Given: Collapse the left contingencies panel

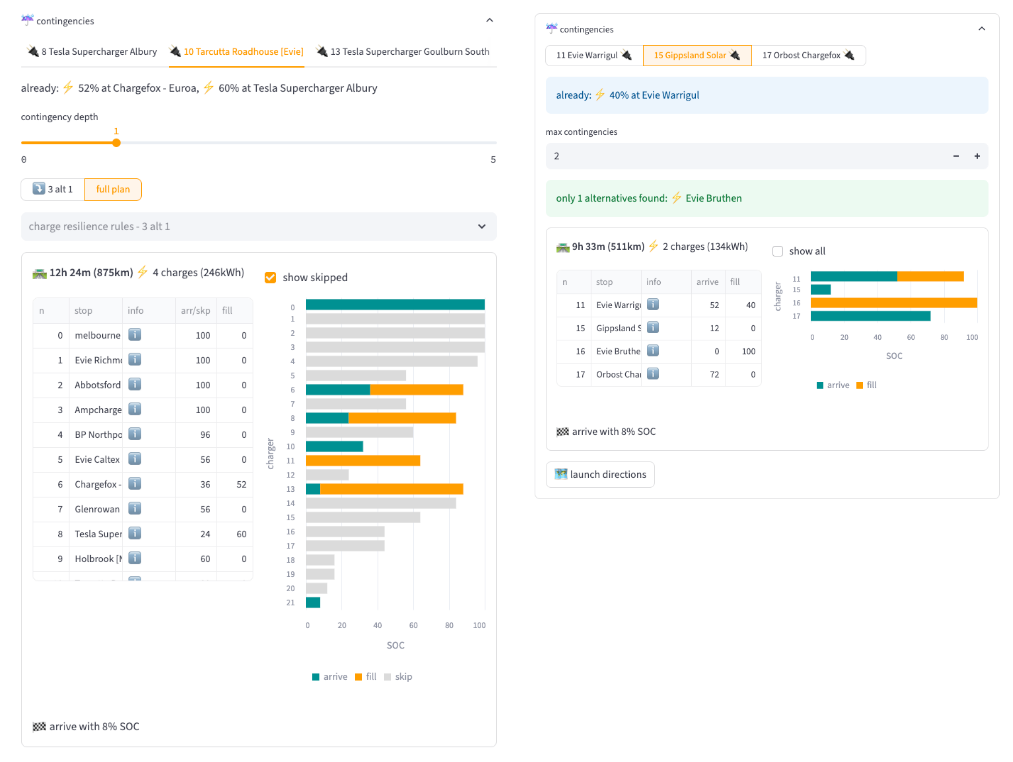Looking at the screenshot, I should coord(488,20).
